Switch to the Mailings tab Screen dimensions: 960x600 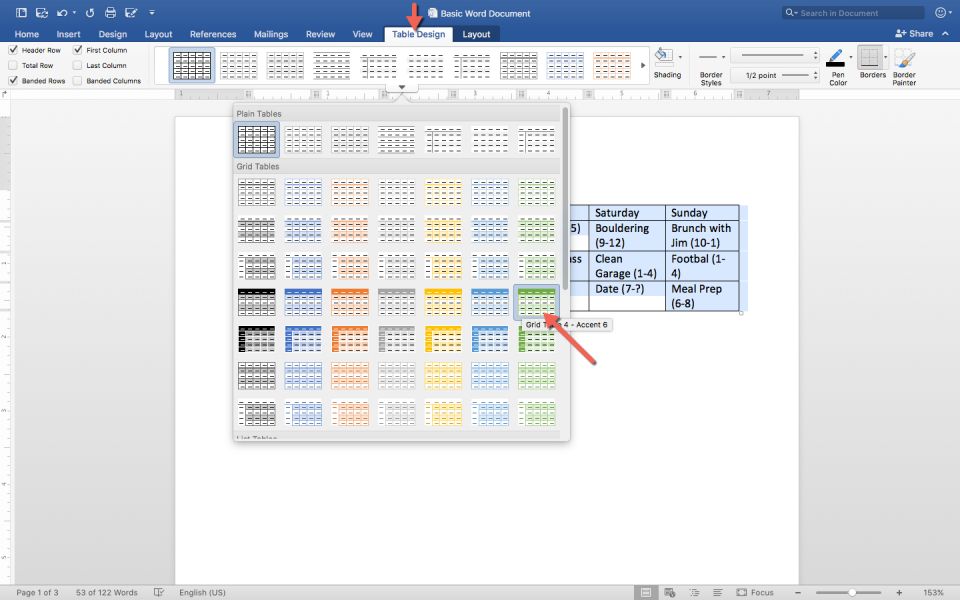pyautogui.click(x=270, y=34)
